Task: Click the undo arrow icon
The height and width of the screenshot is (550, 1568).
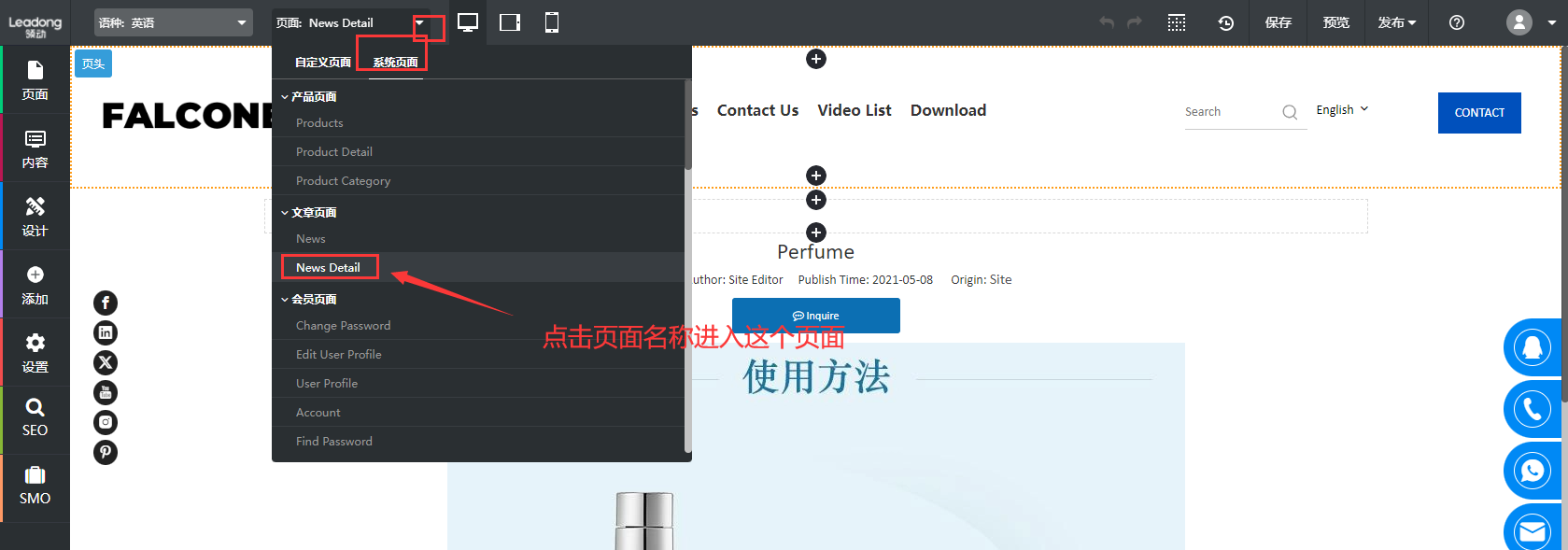Action: 1107,22
